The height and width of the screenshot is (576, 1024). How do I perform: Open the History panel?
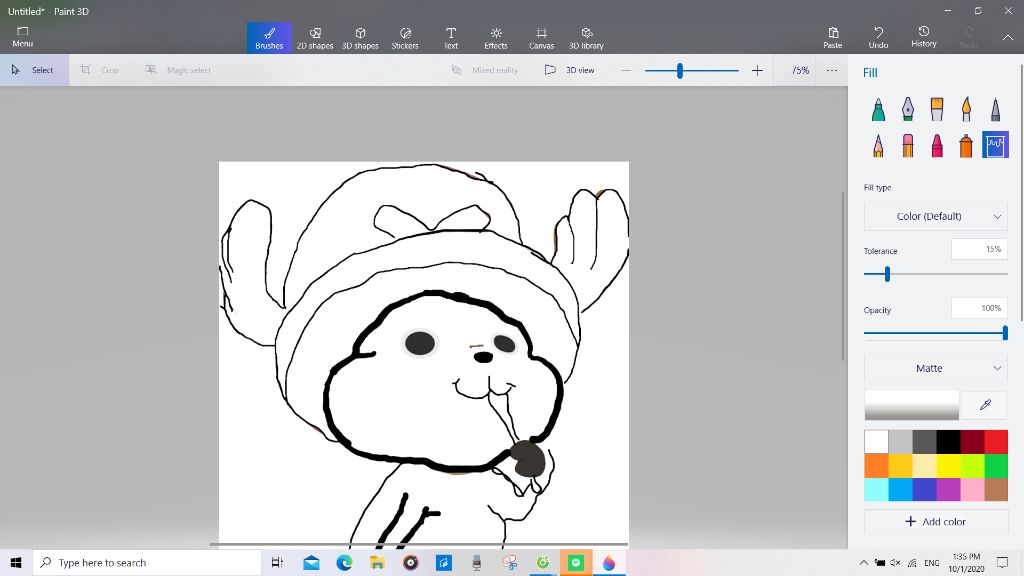point(923,38)
